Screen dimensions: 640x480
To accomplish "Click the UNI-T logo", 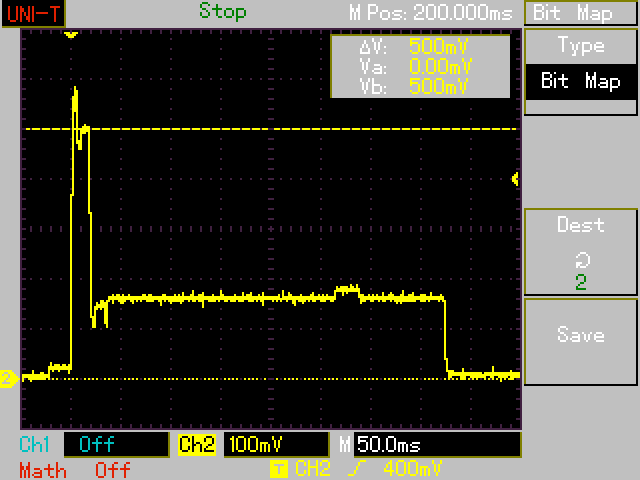I will 33,14.
